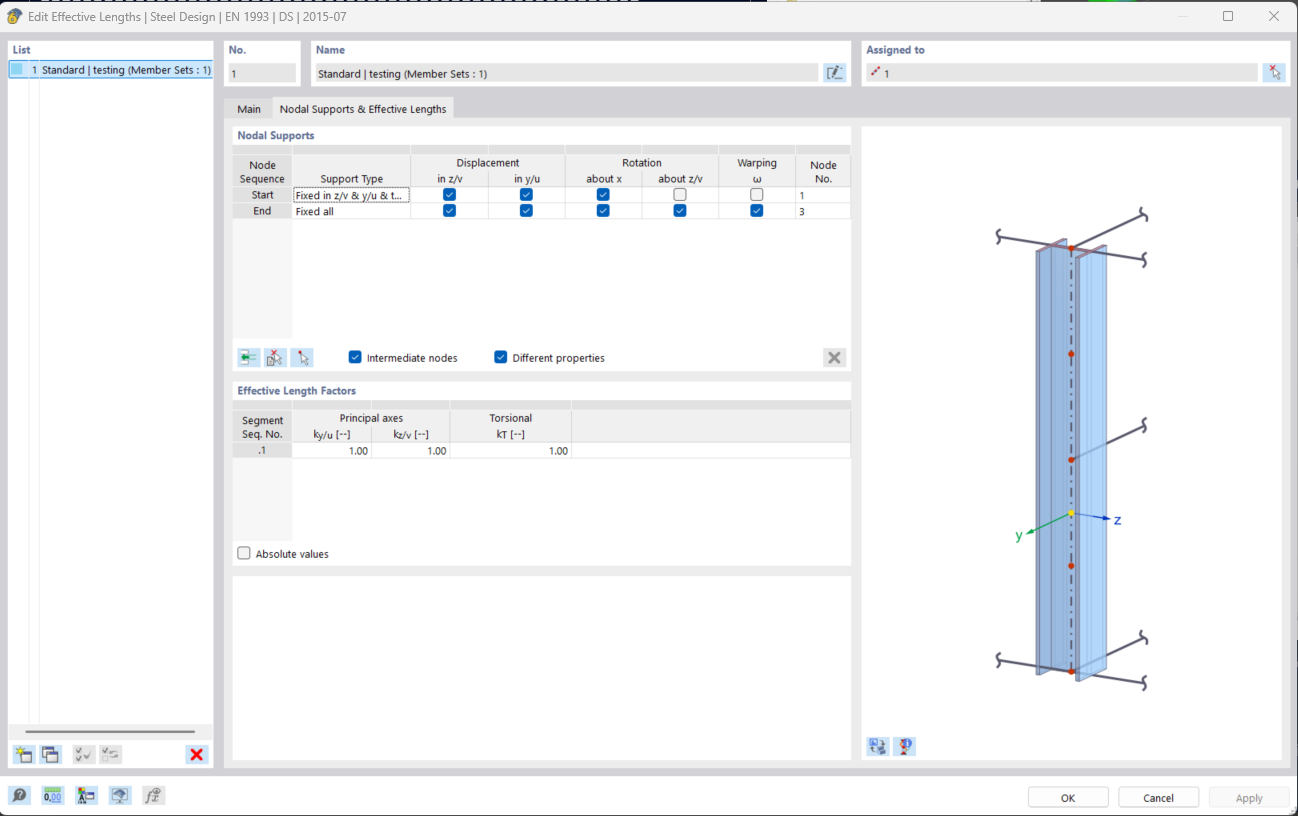
Task: Check Start row warping ω checkbox
Action: pyautogui.click(x=757, y=195)
